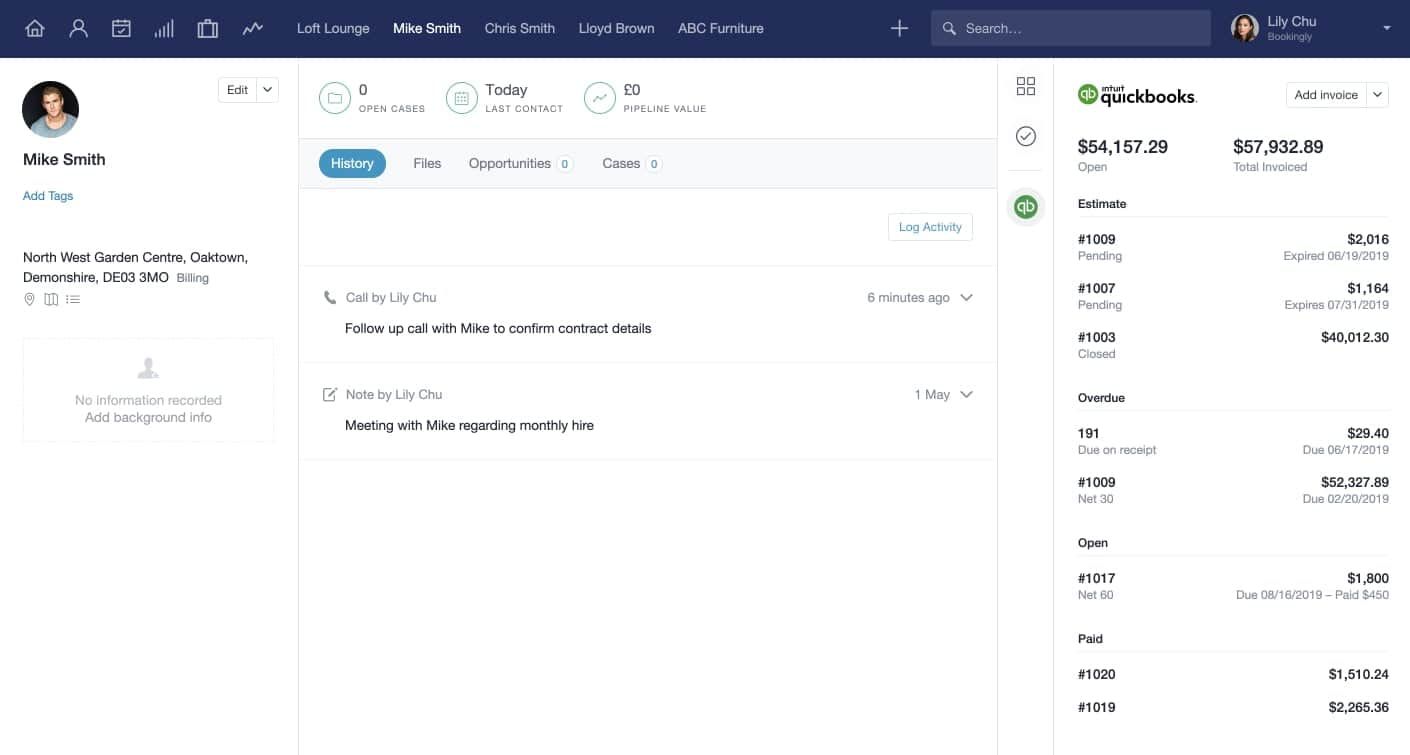Open closed estimate #1003

(x=1233, y=345)
